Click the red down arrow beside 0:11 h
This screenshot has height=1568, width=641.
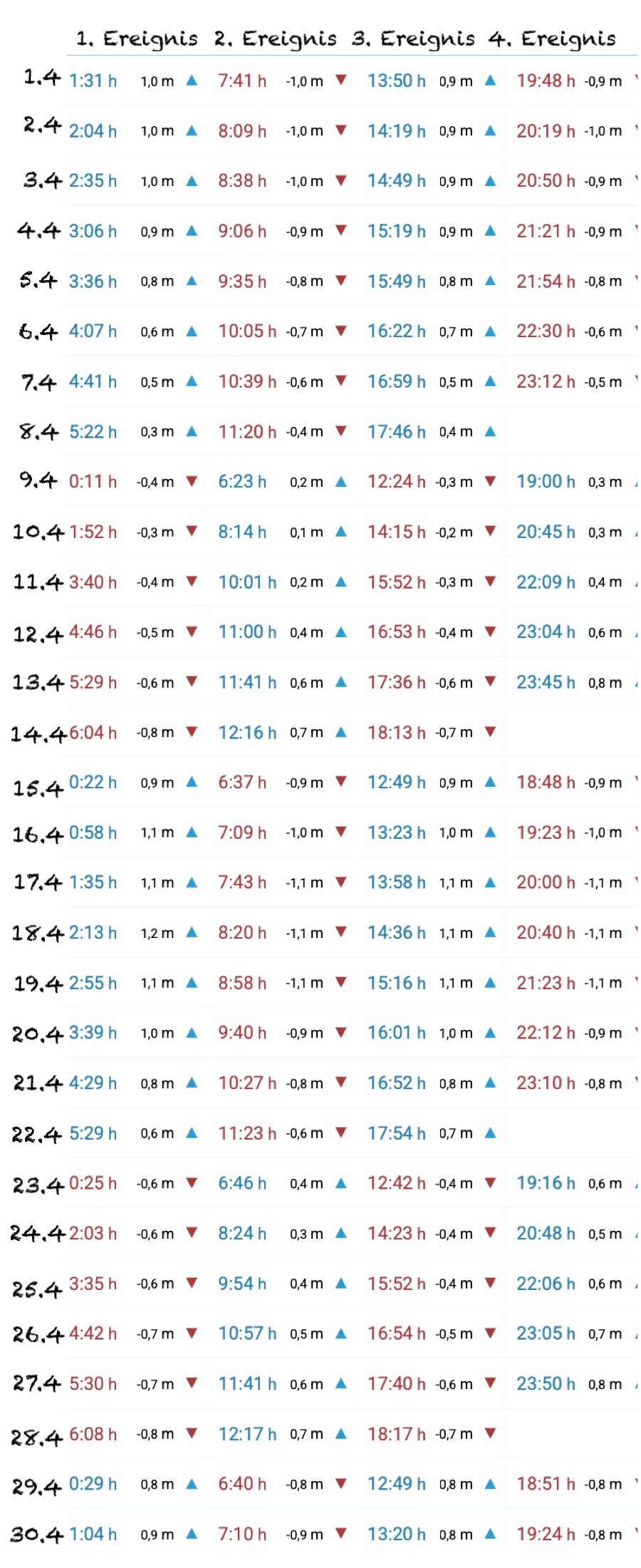click(x=192, y=482)
